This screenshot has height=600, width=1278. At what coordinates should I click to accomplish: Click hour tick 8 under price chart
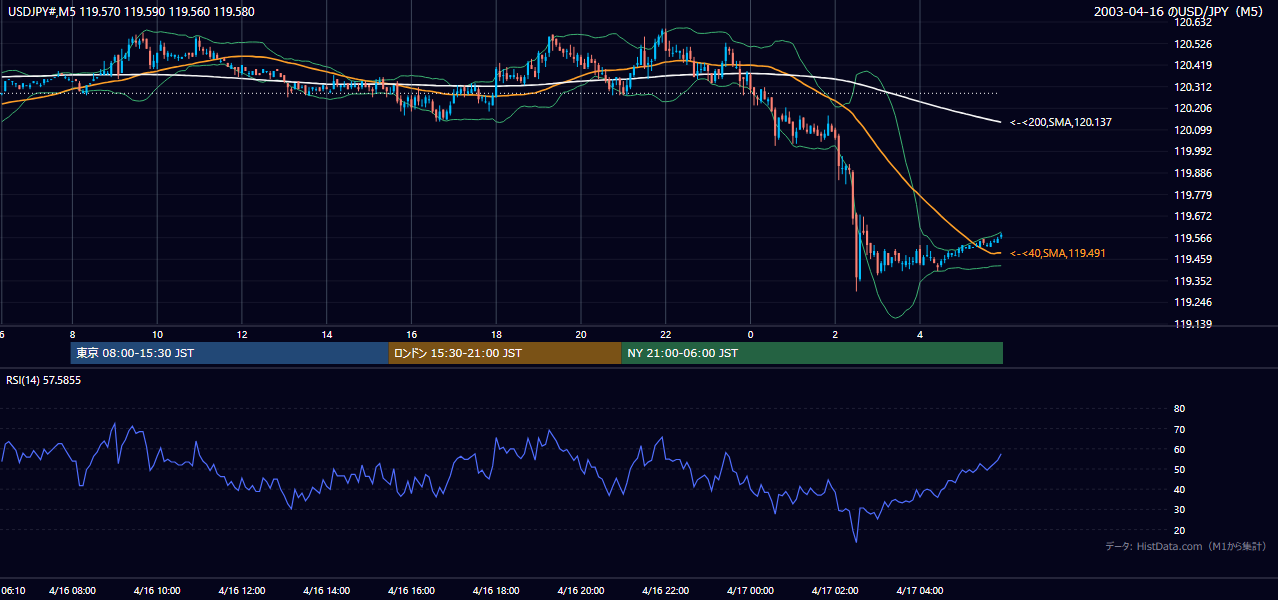[x=72, y=334]
